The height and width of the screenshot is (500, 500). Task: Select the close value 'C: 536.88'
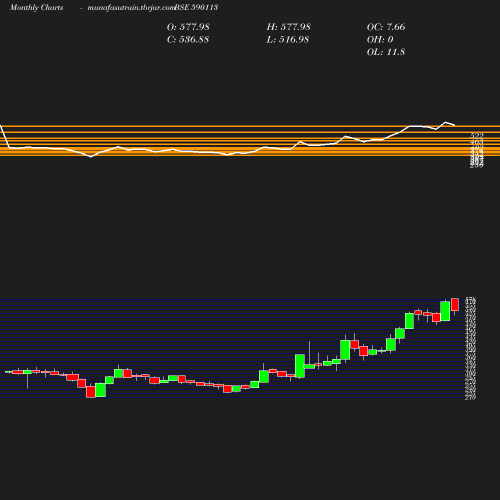coord(188,40)
